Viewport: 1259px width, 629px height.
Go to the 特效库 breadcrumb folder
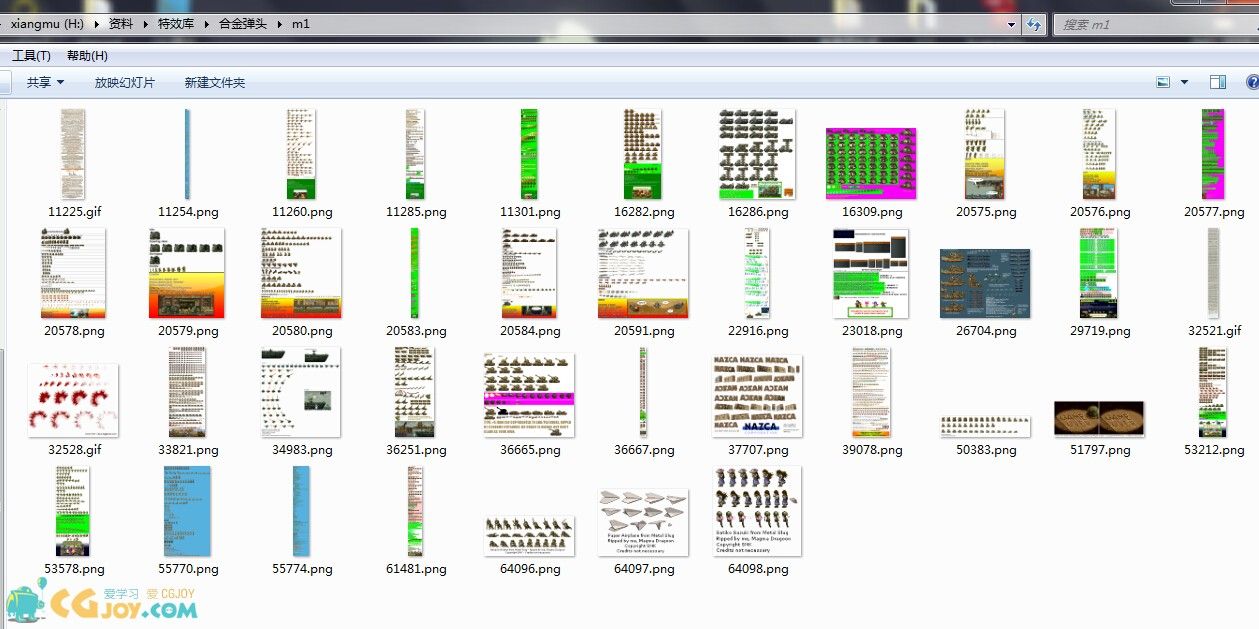click(x=177, y=24)
